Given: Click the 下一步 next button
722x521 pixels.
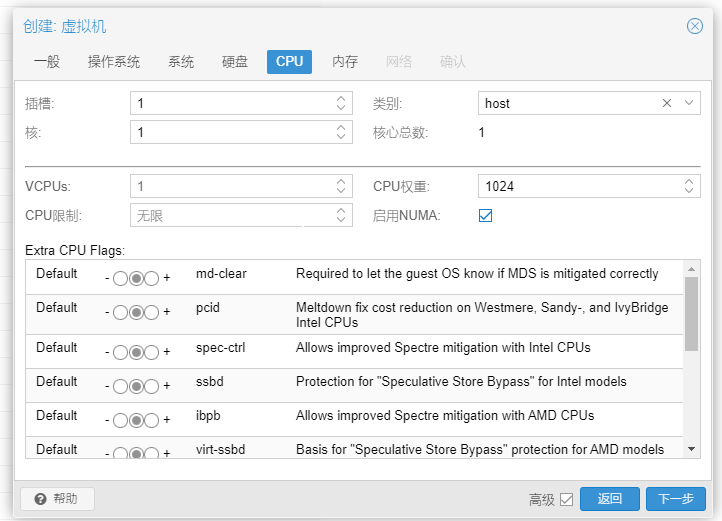Looking at the screenshot, I should pos(675,499).
